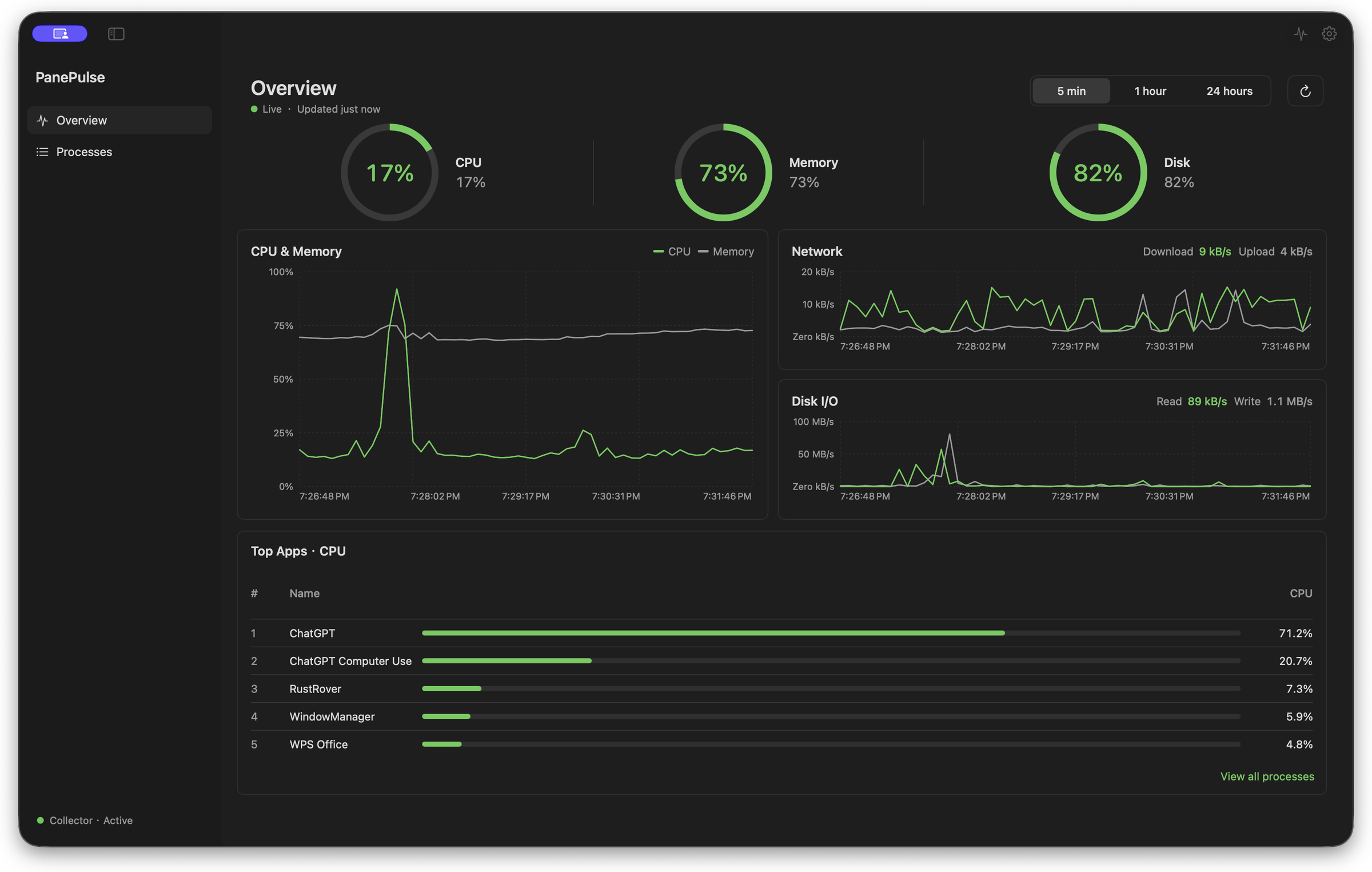Select the ChatGPT Computer Use row name

tap(350, 661)
